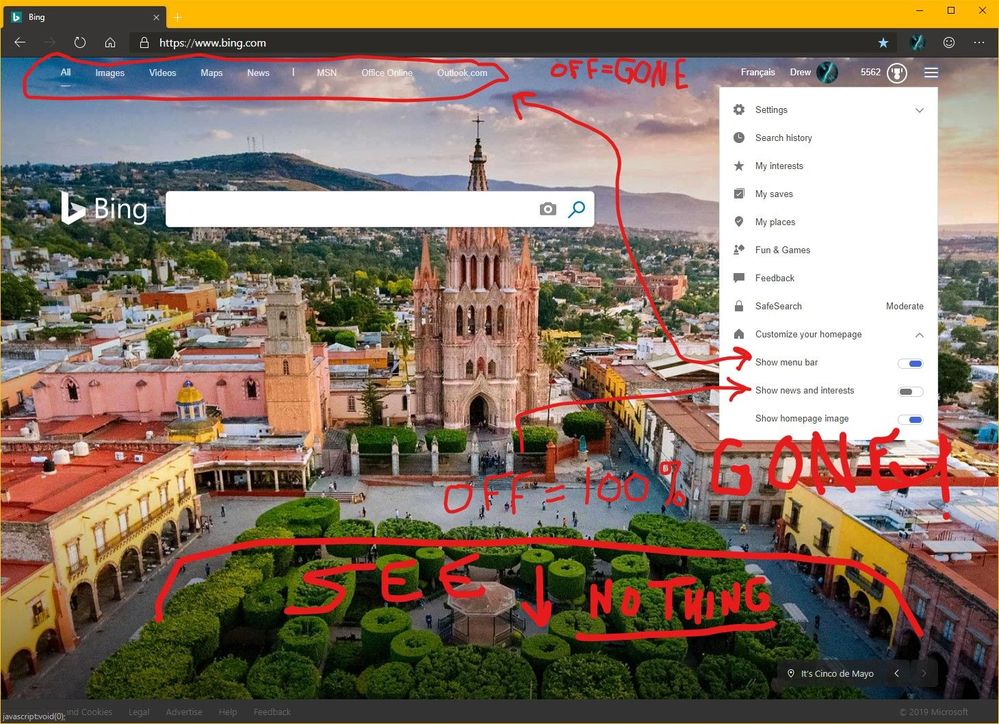Change the SafeSearch Moderate setting

(x=905, y=307)
